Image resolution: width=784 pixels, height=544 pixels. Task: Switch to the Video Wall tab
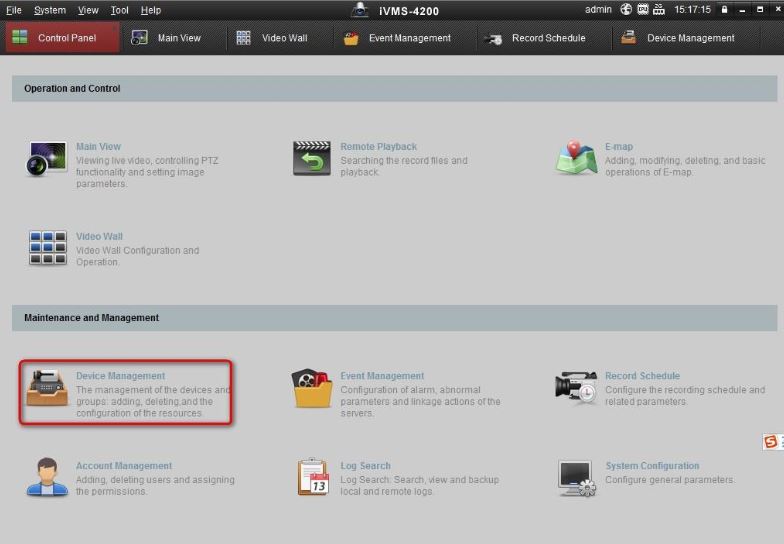tap(279, 38)
